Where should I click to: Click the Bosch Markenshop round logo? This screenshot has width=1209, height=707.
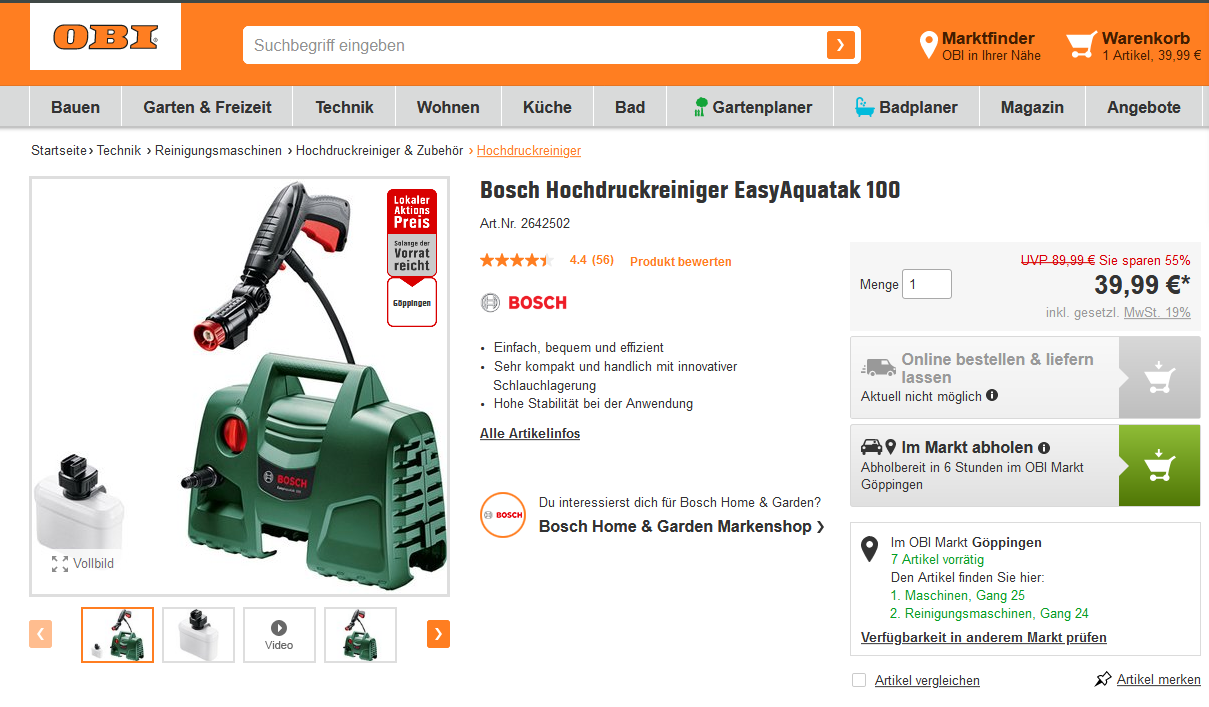point(502,515)
